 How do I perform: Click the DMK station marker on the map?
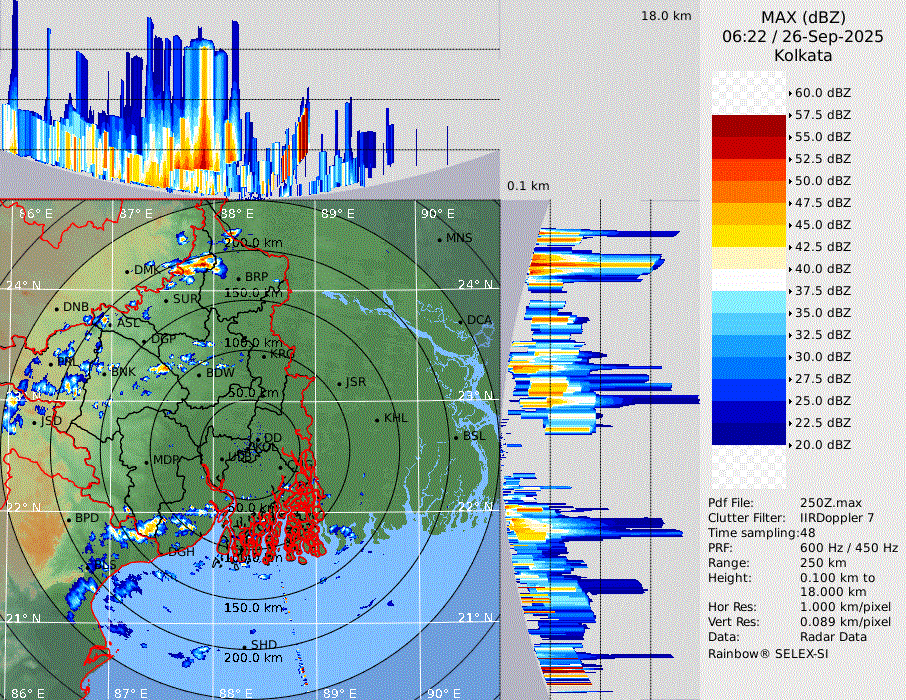point(127,271)
